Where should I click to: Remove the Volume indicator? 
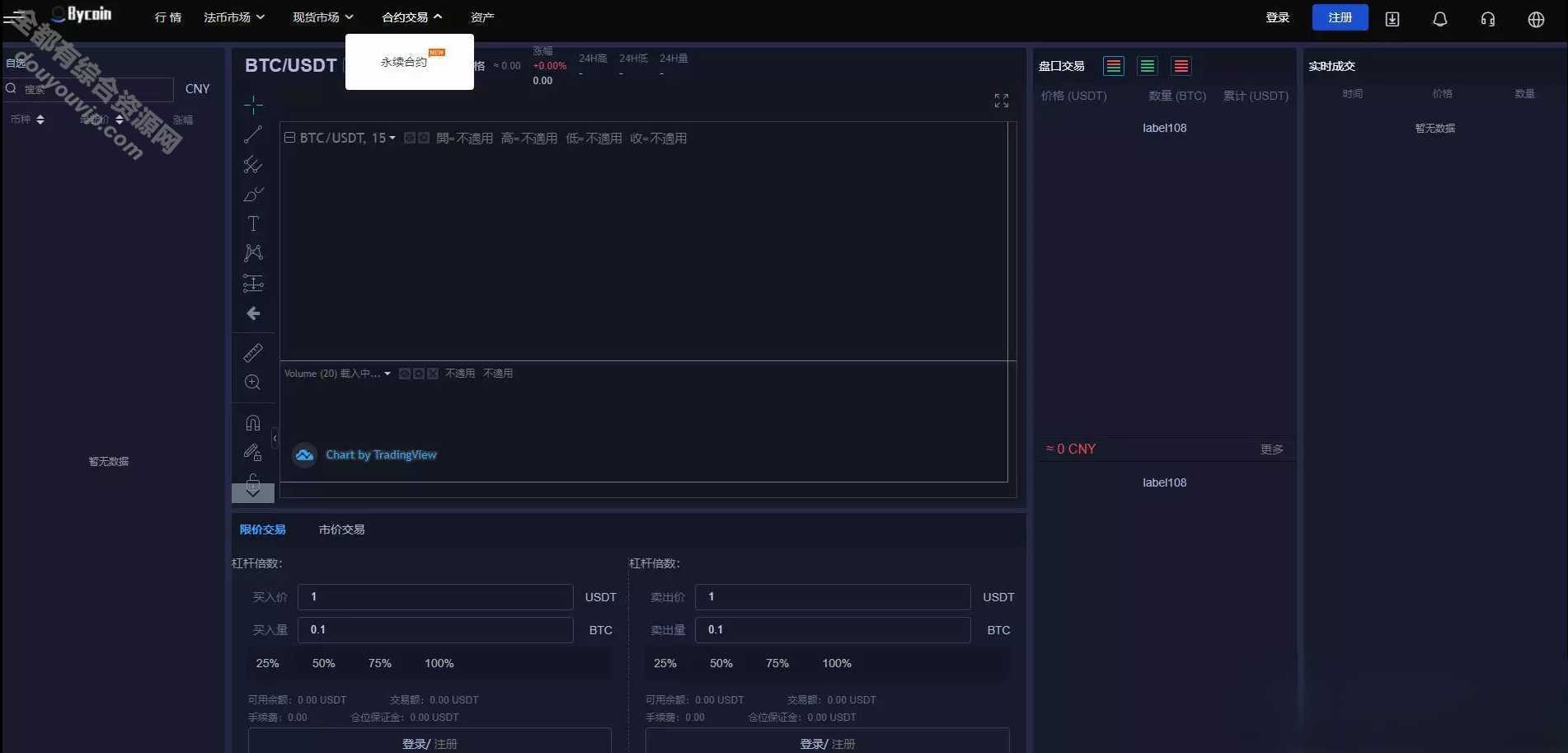433,374
